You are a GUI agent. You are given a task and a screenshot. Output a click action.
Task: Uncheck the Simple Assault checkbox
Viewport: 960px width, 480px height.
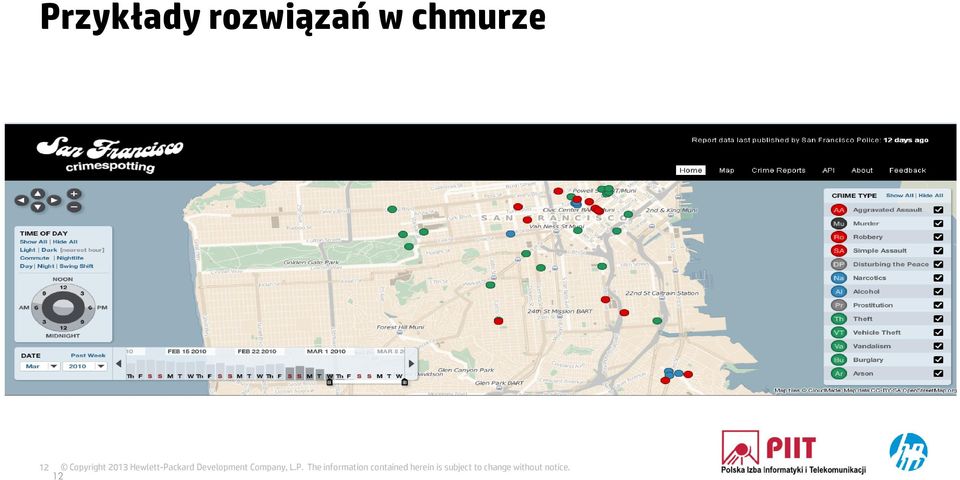pyautogui.click(x=938, y=250)
